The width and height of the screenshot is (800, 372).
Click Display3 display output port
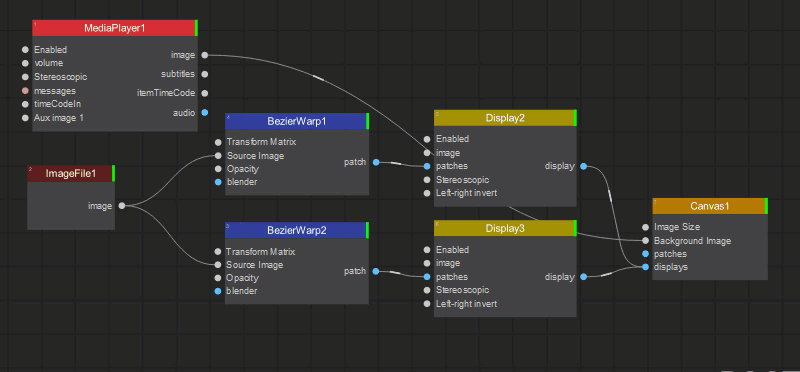[x=583, y=277]
